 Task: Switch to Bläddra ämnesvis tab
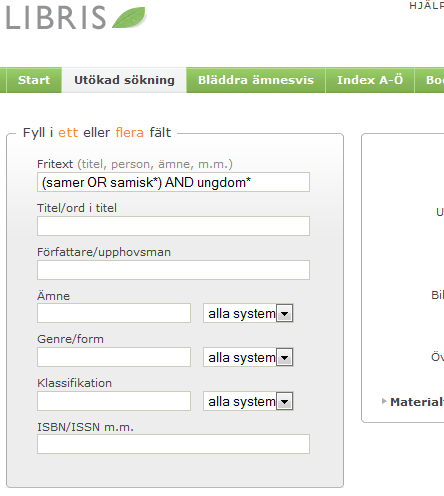tap(256, 80)
